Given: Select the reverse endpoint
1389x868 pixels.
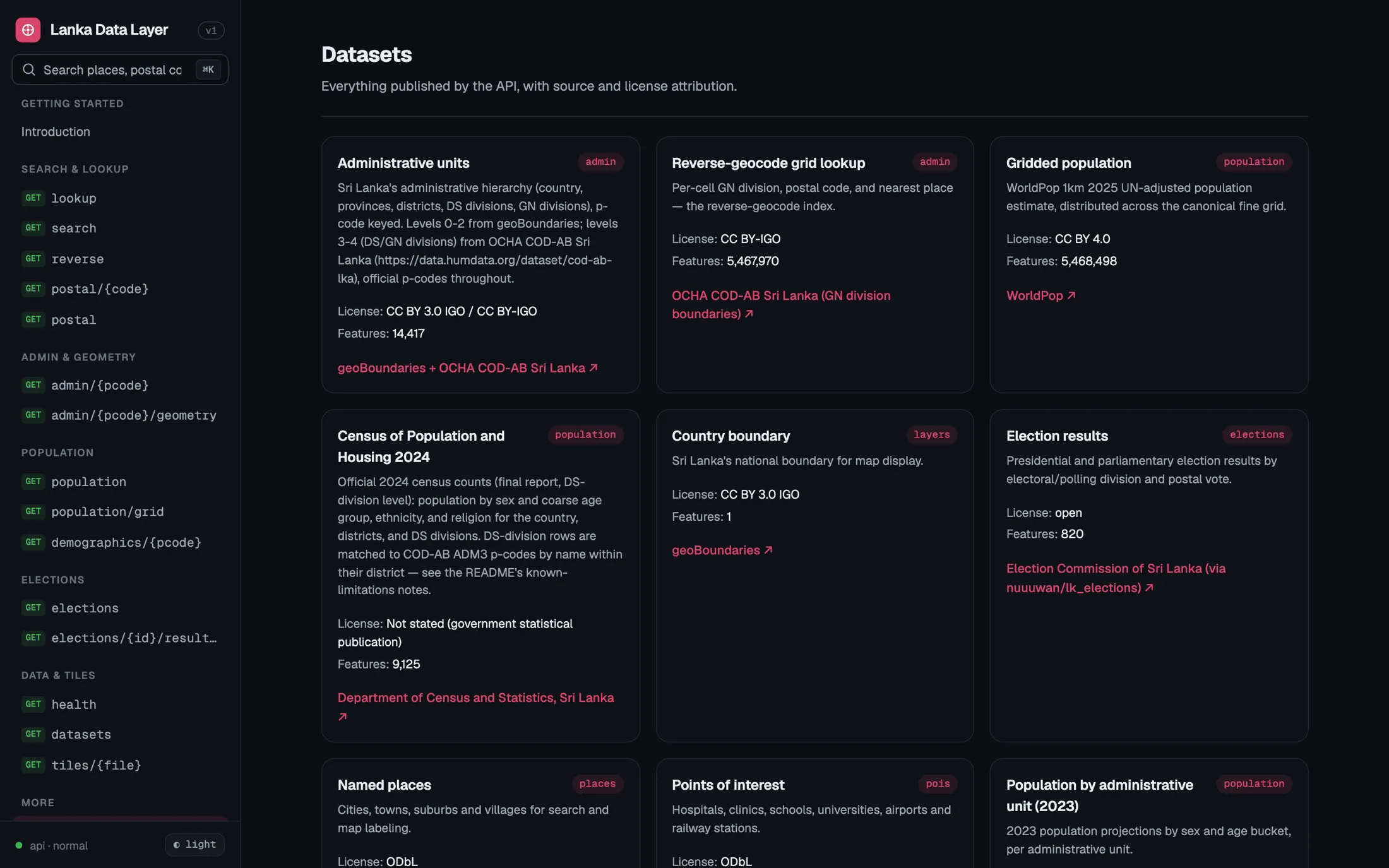Looking at the screenshot, I should (120, 259).
